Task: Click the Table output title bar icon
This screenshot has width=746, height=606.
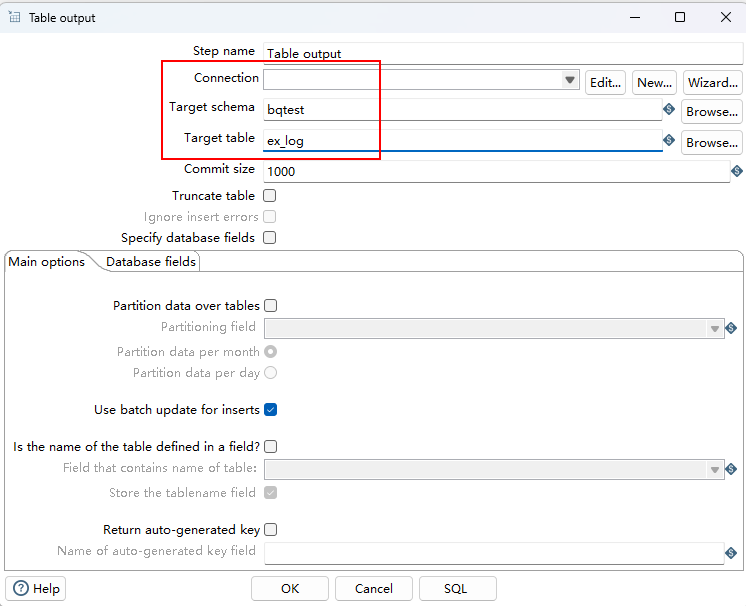Action: (x=14, y=17)
